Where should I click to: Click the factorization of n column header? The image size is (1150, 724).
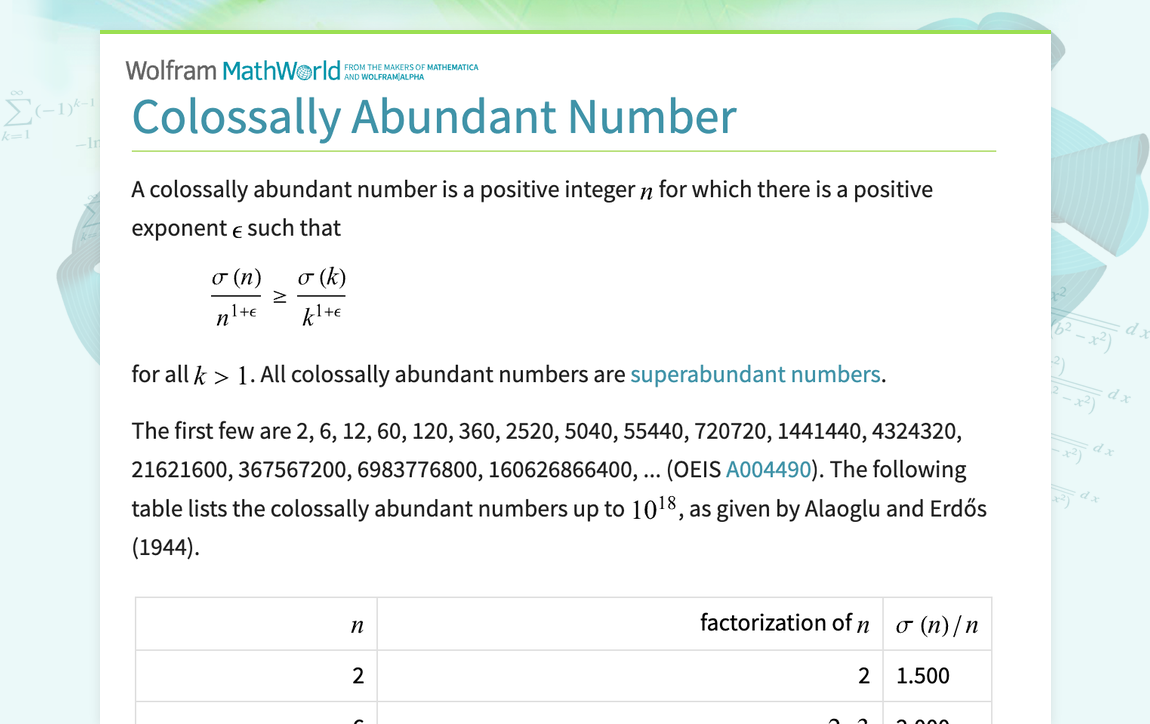pyautogui.click(x=787, y=622)
